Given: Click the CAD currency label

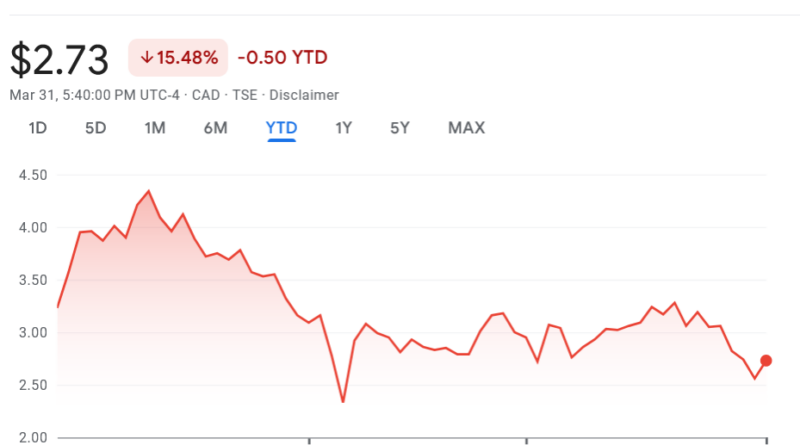Looking at the screenshot, I should click(x=205, y=95).
